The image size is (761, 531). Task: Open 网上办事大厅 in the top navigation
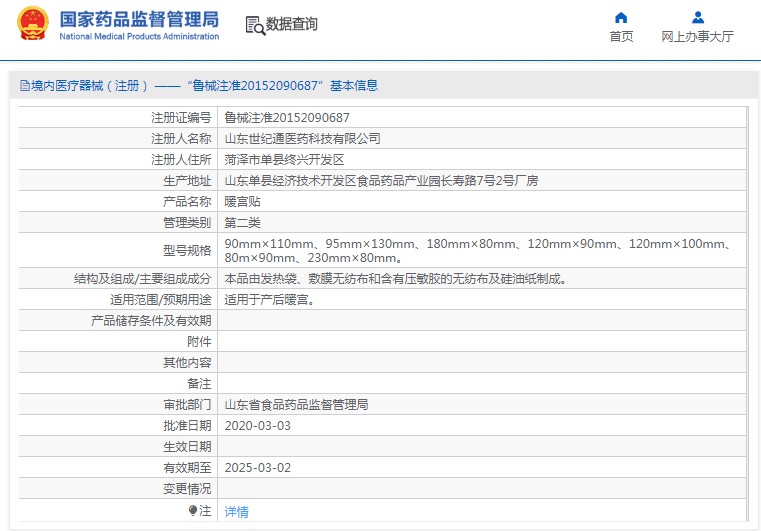[x=697, y=37]
